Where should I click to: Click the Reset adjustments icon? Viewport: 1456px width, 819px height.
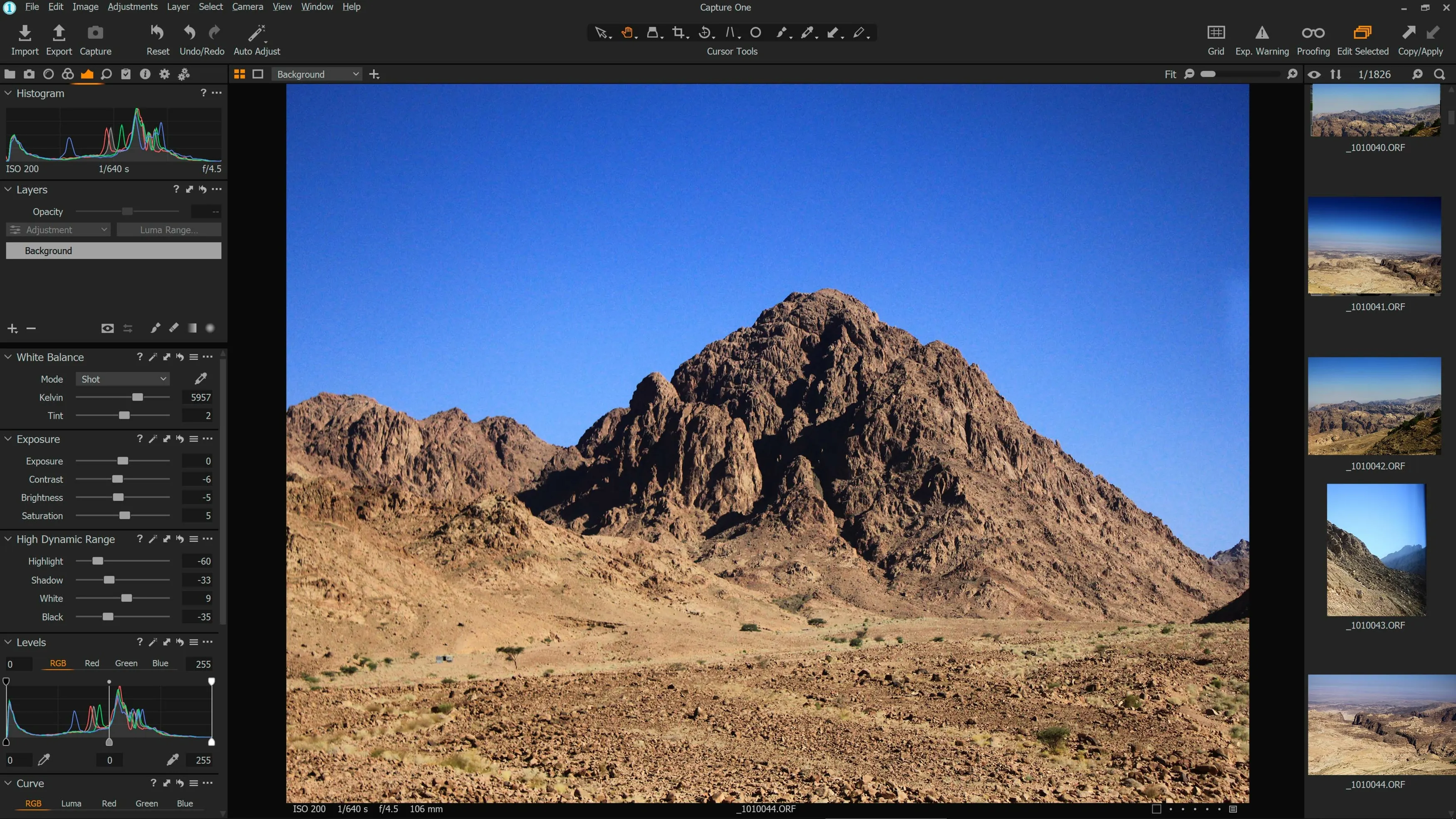pos(158,33)
